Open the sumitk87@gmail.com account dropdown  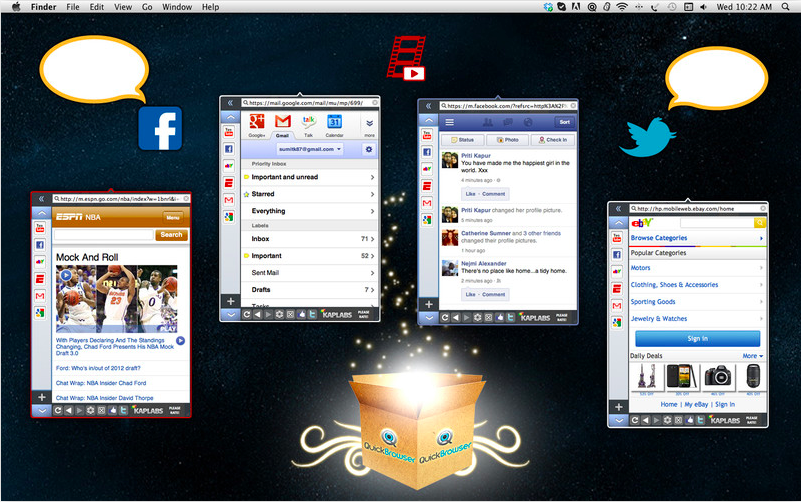click(310, 149)
